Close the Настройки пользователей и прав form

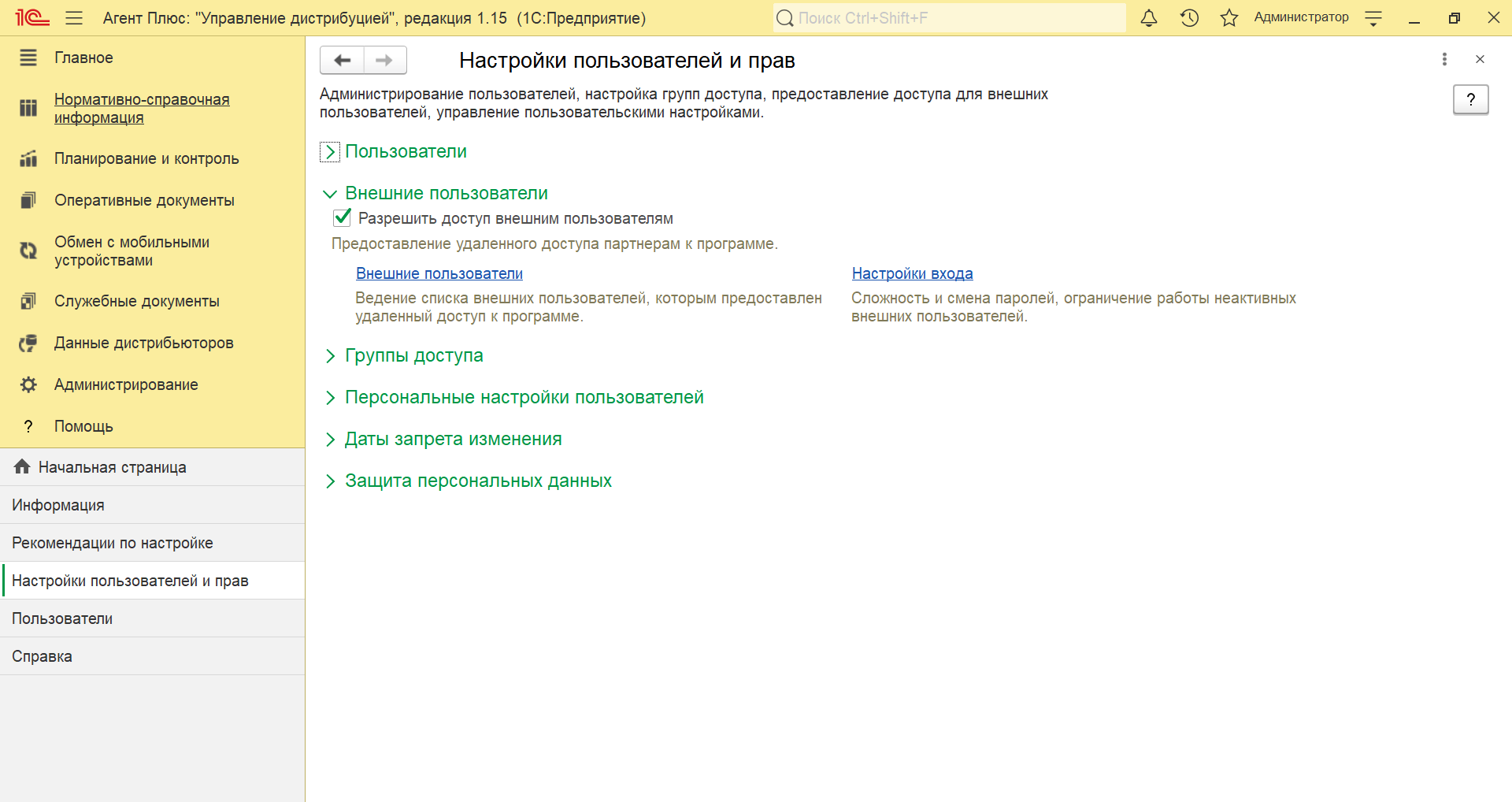(x=1480, y=59)
